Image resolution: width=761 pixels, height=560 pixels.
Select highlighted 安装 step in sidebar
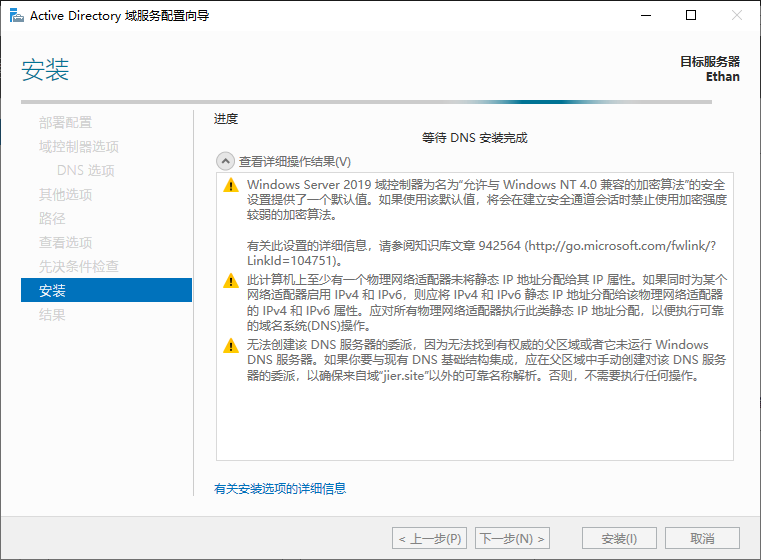(106, 290)
